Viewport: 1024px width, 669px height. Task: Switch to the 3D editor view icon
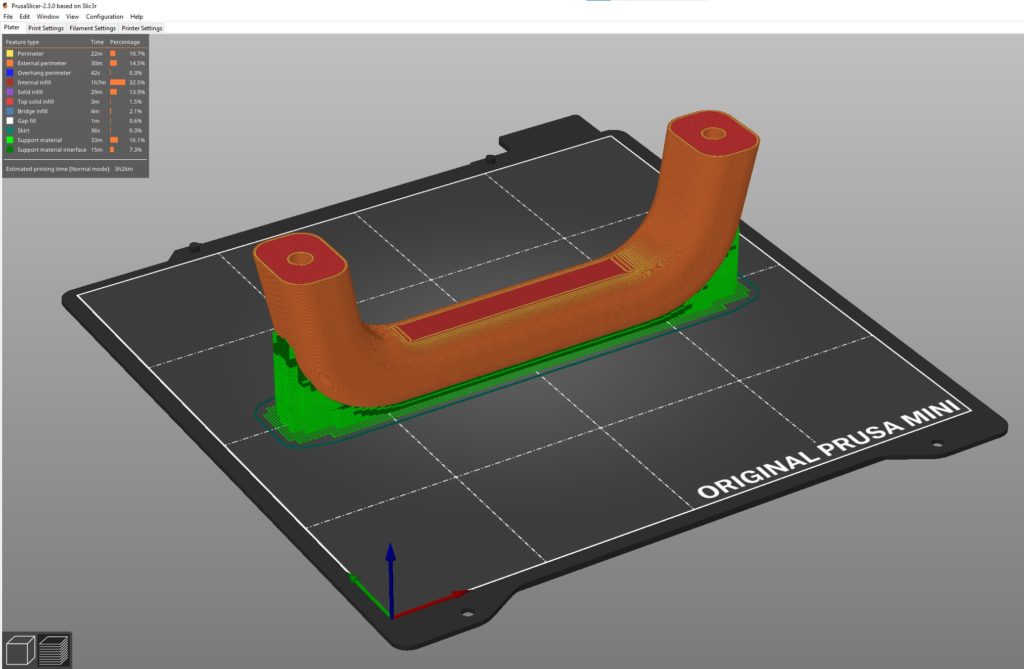pyautogui.click(x=20, y=651)
